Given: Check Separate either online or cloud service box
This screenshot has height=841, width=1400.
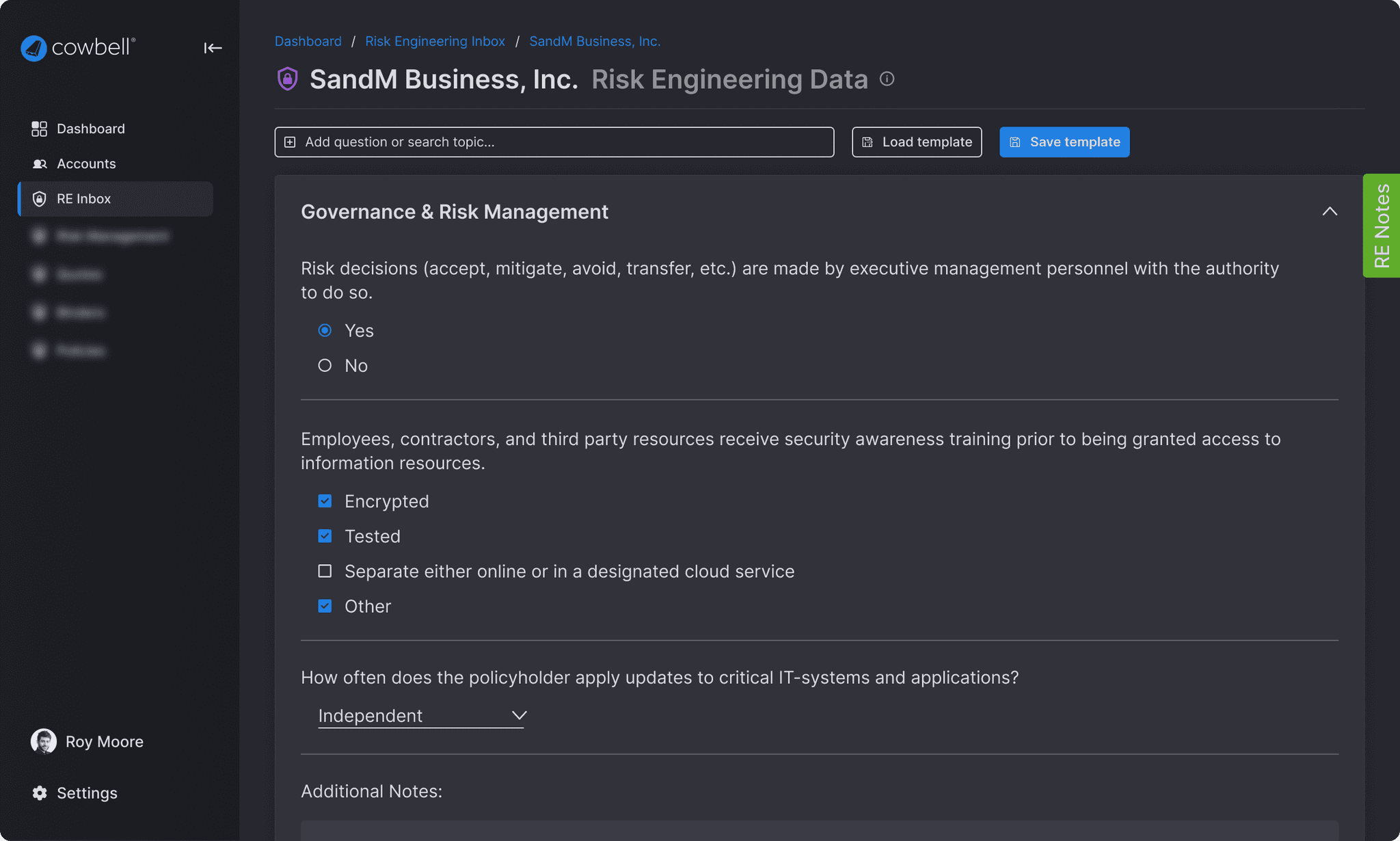Looking at the screenshot, I should click(325, 571).
